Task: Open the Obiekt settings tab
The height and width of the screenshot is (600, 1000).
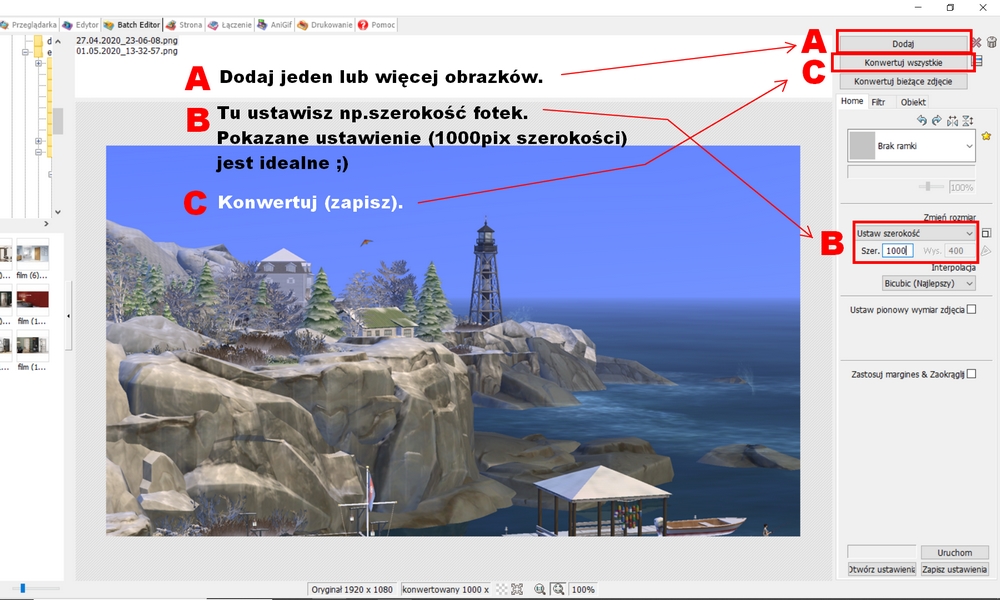Action: (x=913, y=102)
